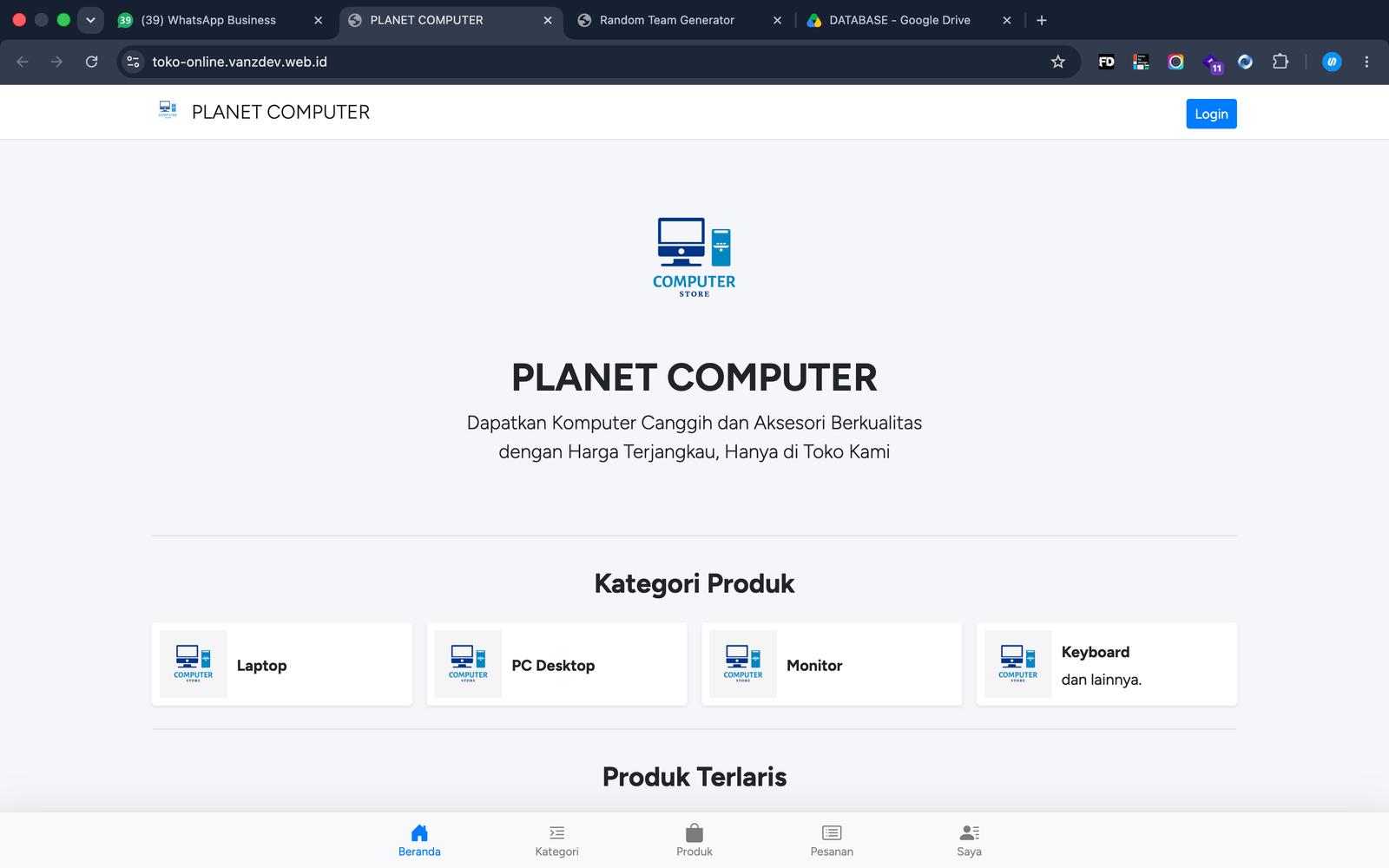This screenshot has height=868, width=1389.
Task: Click the Login button
Action: click(1211, 114)
